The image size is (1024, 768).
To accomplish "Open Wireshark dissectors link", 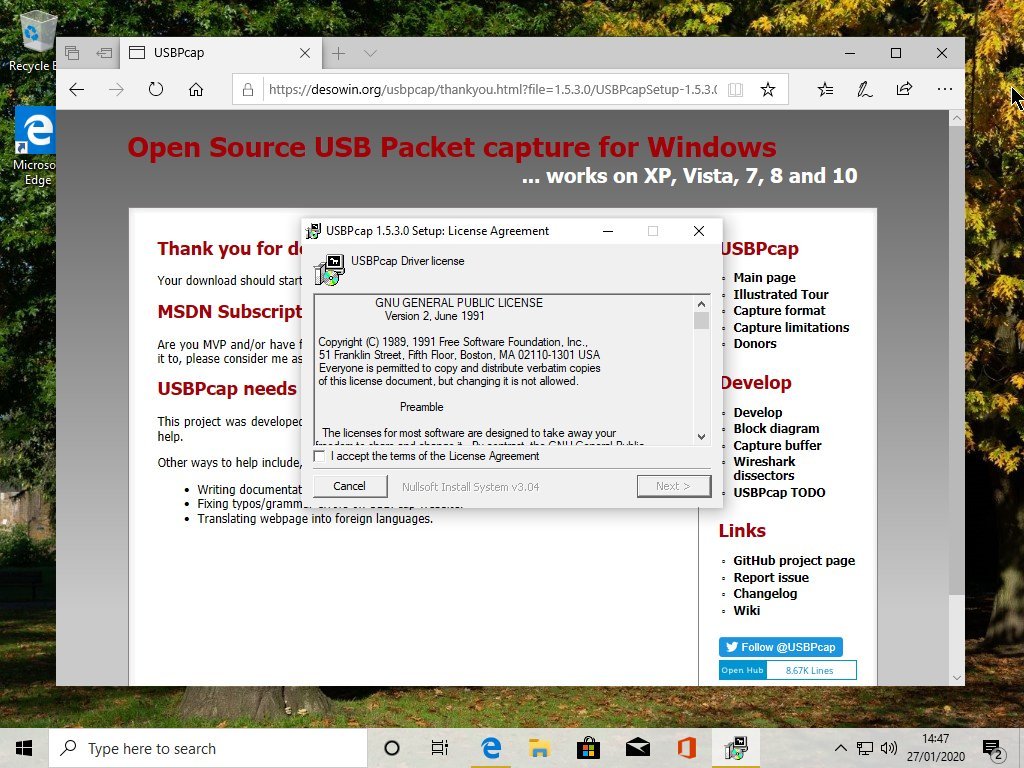I will tap(764, 468).
